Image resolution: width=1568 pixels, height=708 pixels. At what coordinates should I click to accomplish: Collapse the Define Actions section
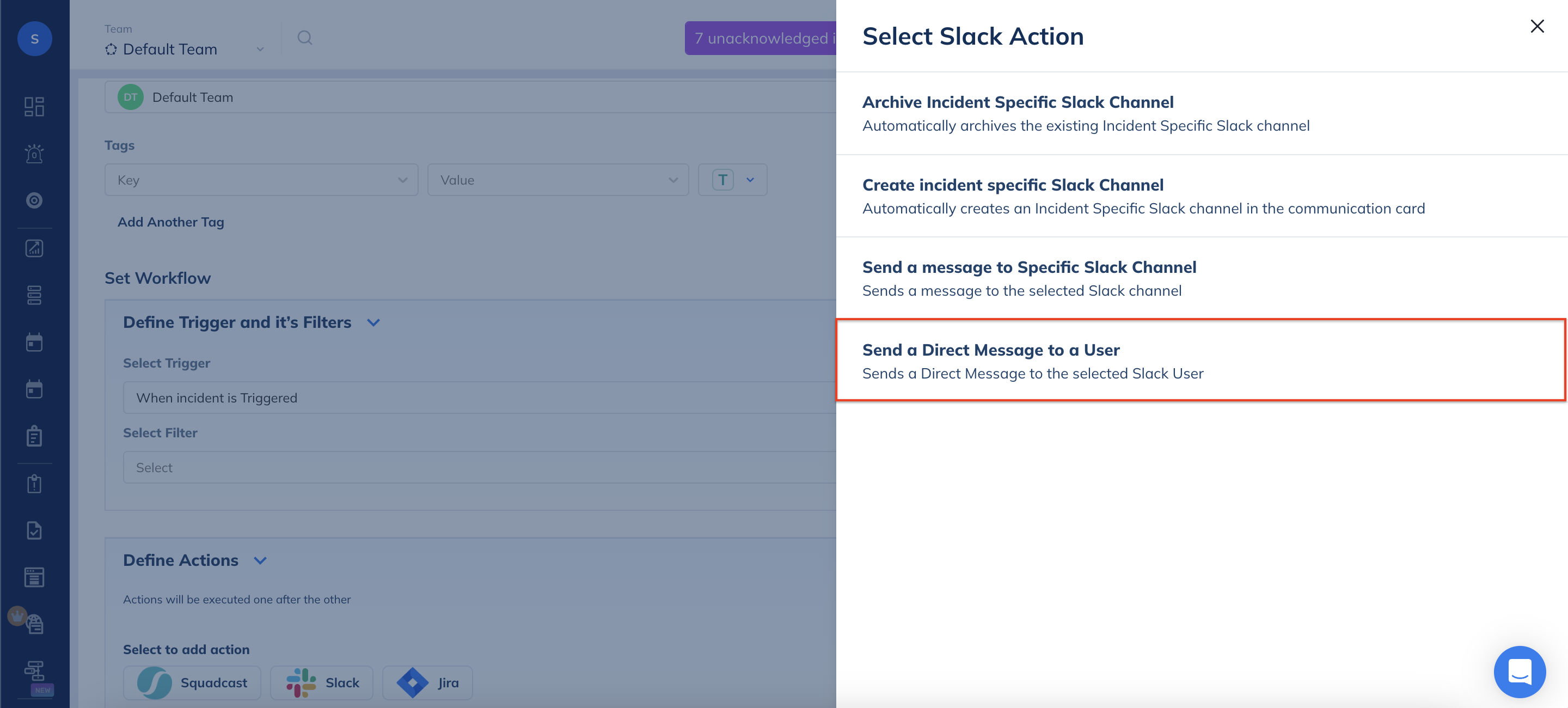coord(260,560)
